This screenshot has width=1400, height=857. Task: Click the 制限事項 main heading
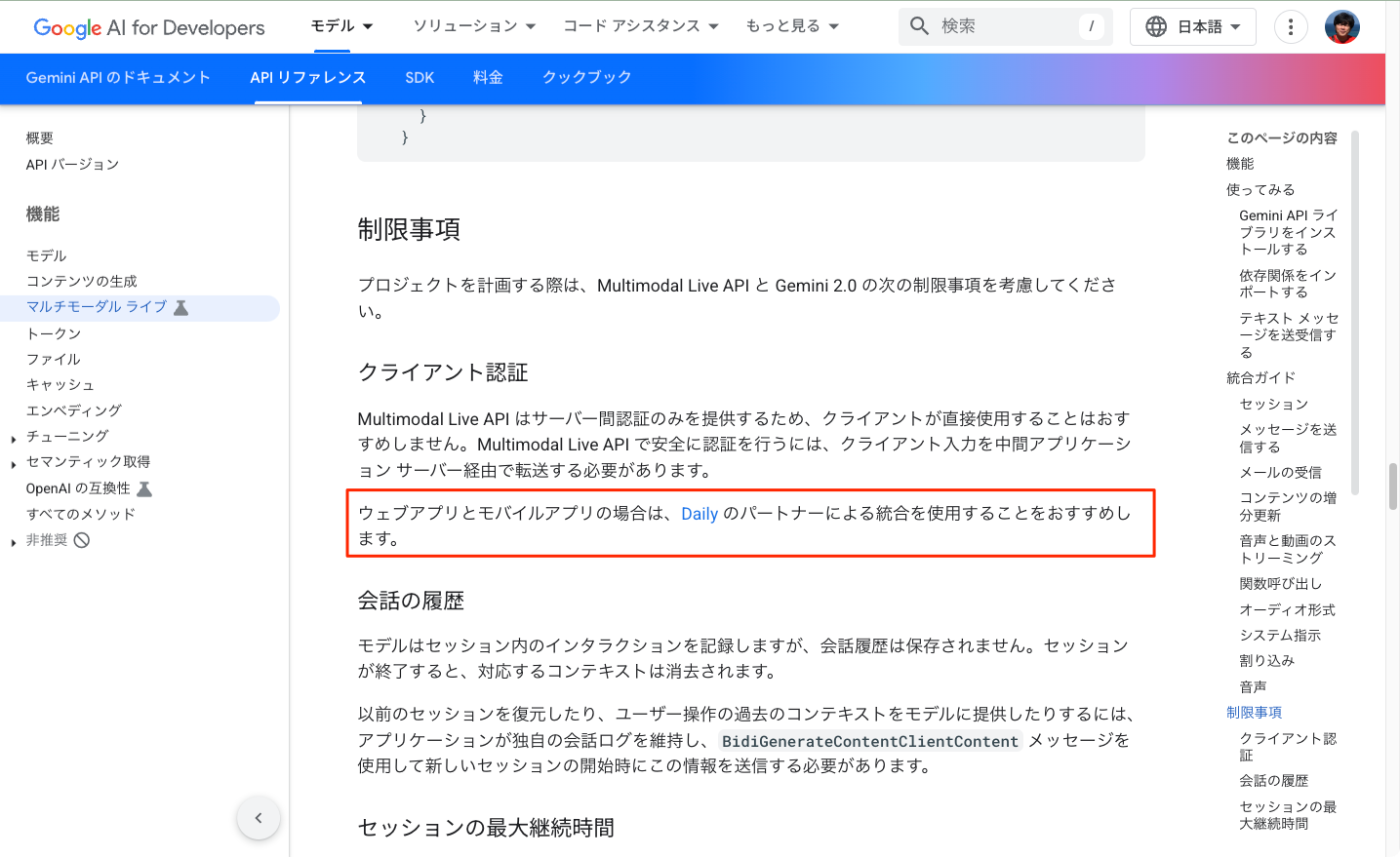[x=409, y=230]
